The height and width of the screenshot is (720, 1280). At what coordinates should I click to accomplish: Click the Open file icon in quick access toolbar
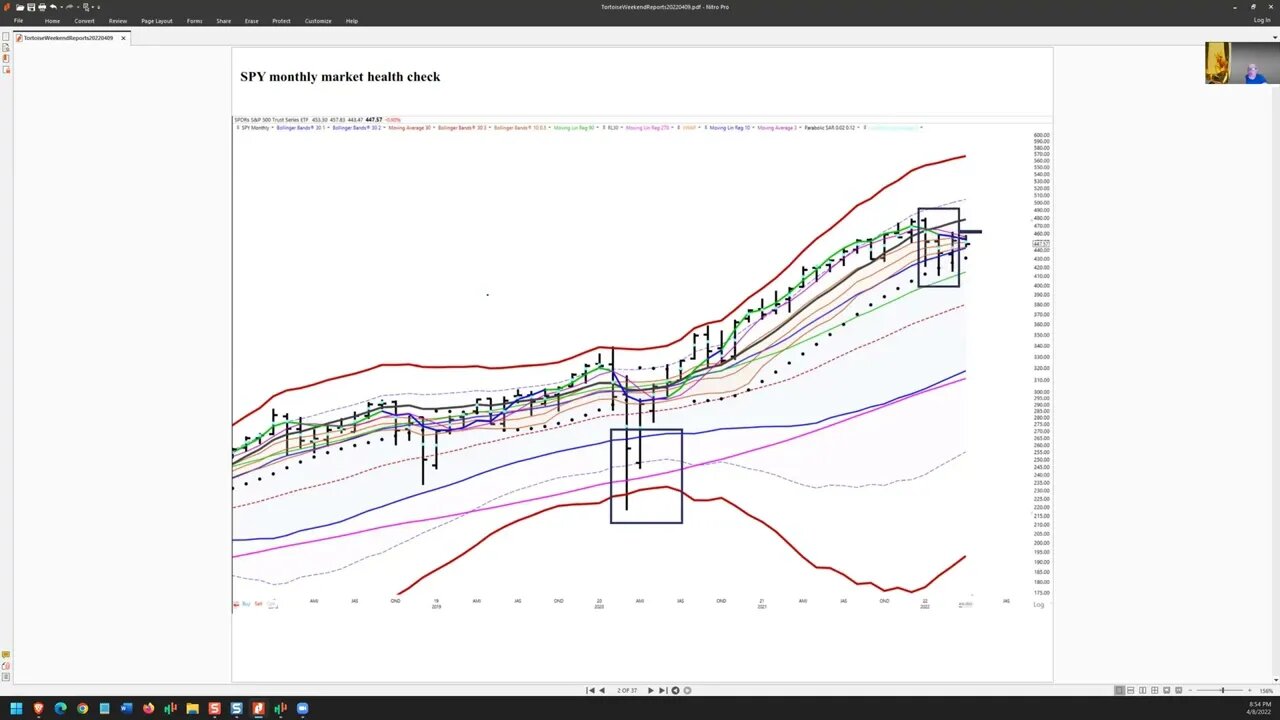20,7
